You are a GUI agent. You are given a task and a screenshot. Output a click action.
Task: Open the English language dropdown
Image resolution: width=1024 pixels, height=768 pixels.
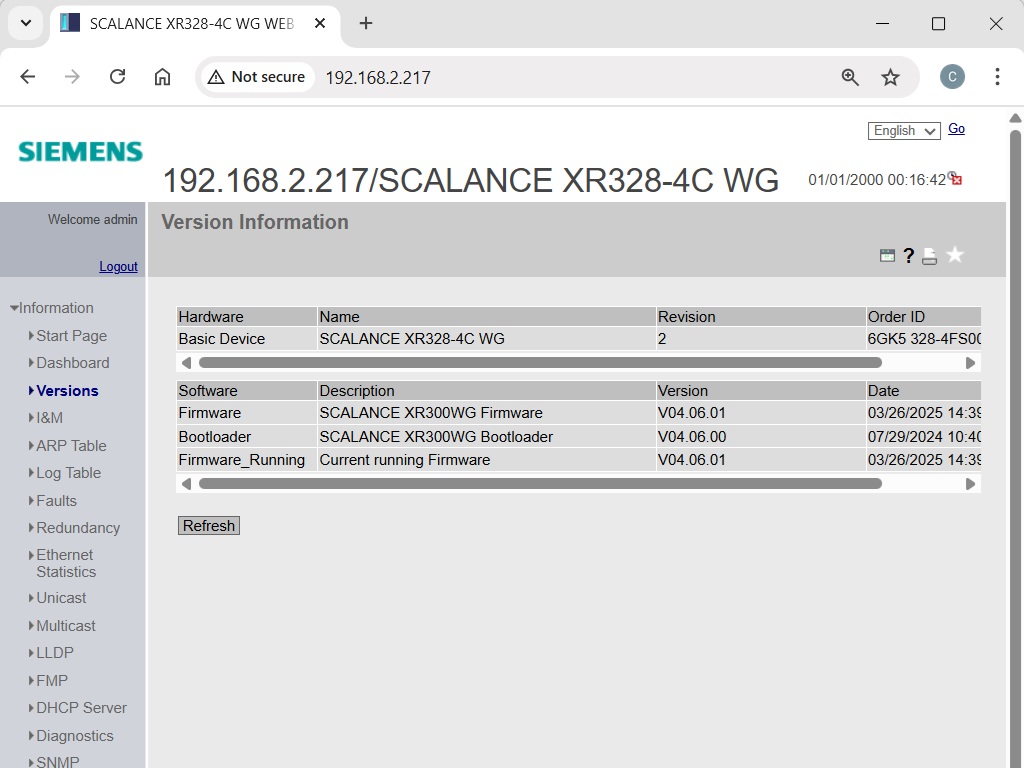[x=903, y=131]
